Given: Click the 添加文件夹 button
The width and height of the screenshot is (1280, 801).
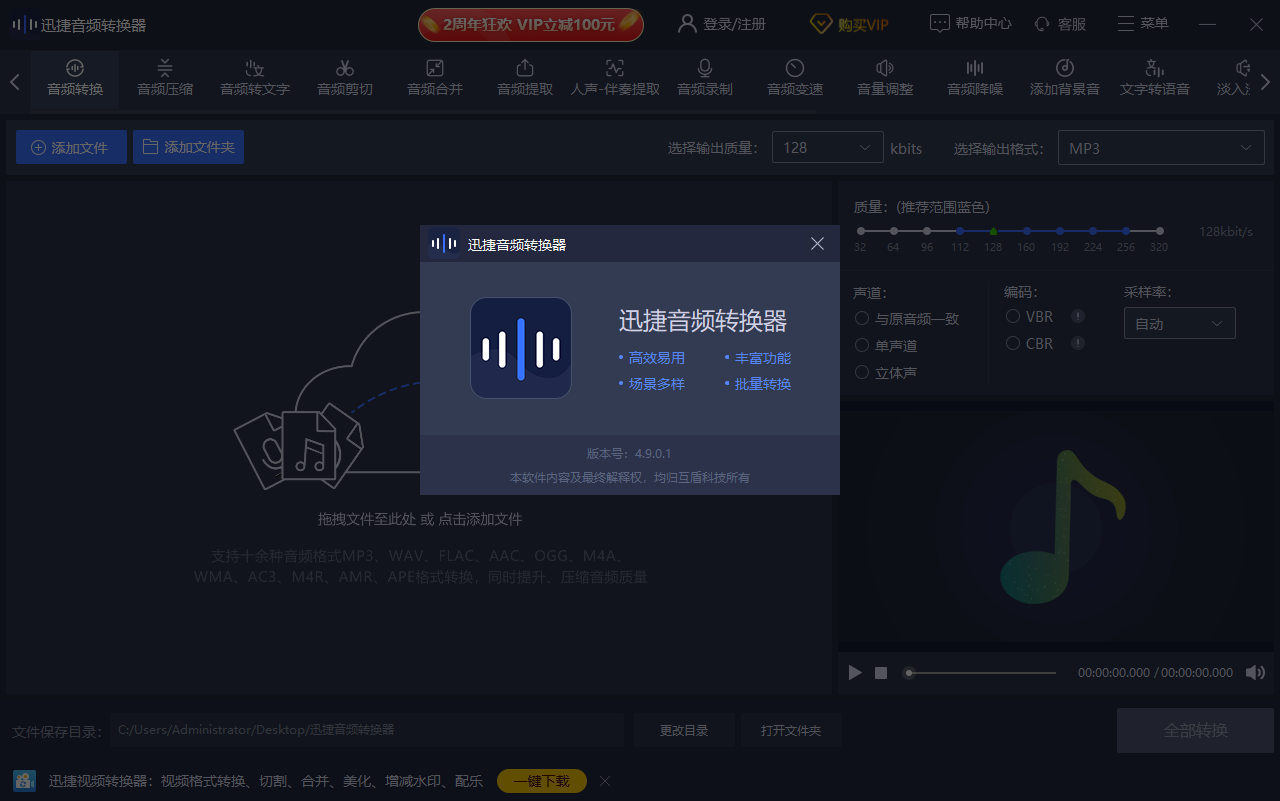Looking at the screenshot, I should [x=188, y=147].
